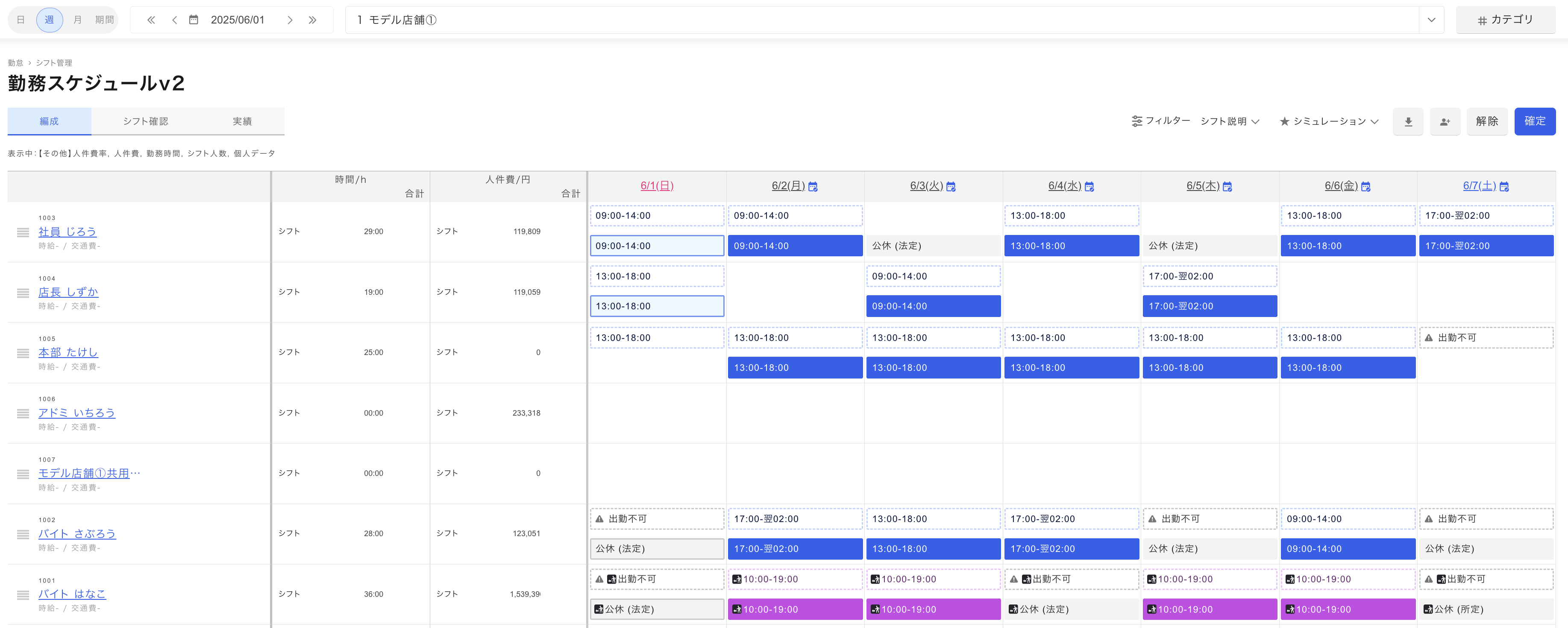1568x628 pixels.
Task: Switch view to 月 (month)
Action: click(77, 20)
